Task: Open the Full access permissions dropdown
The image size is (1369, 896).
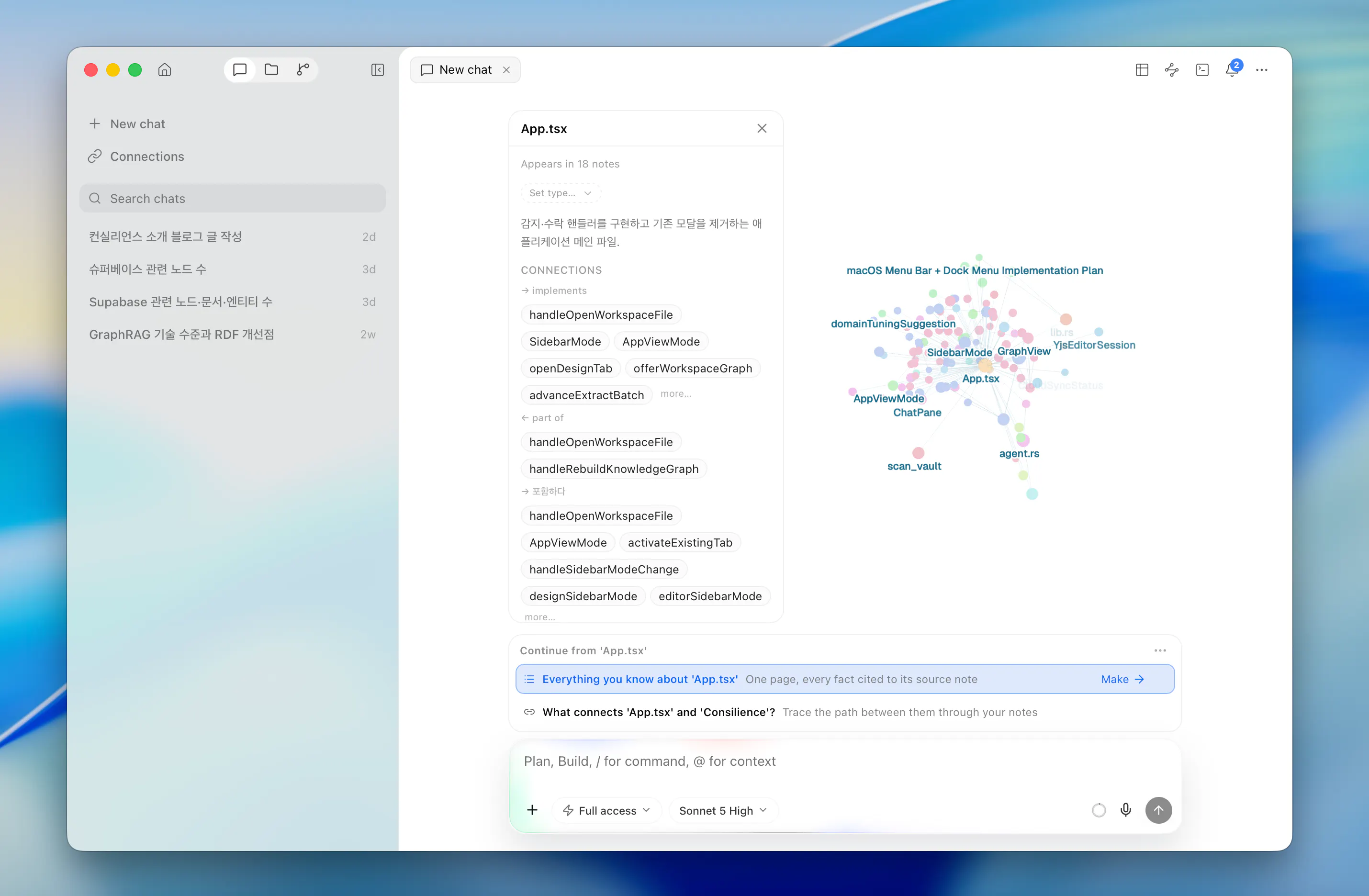Action: pos(607,810)
